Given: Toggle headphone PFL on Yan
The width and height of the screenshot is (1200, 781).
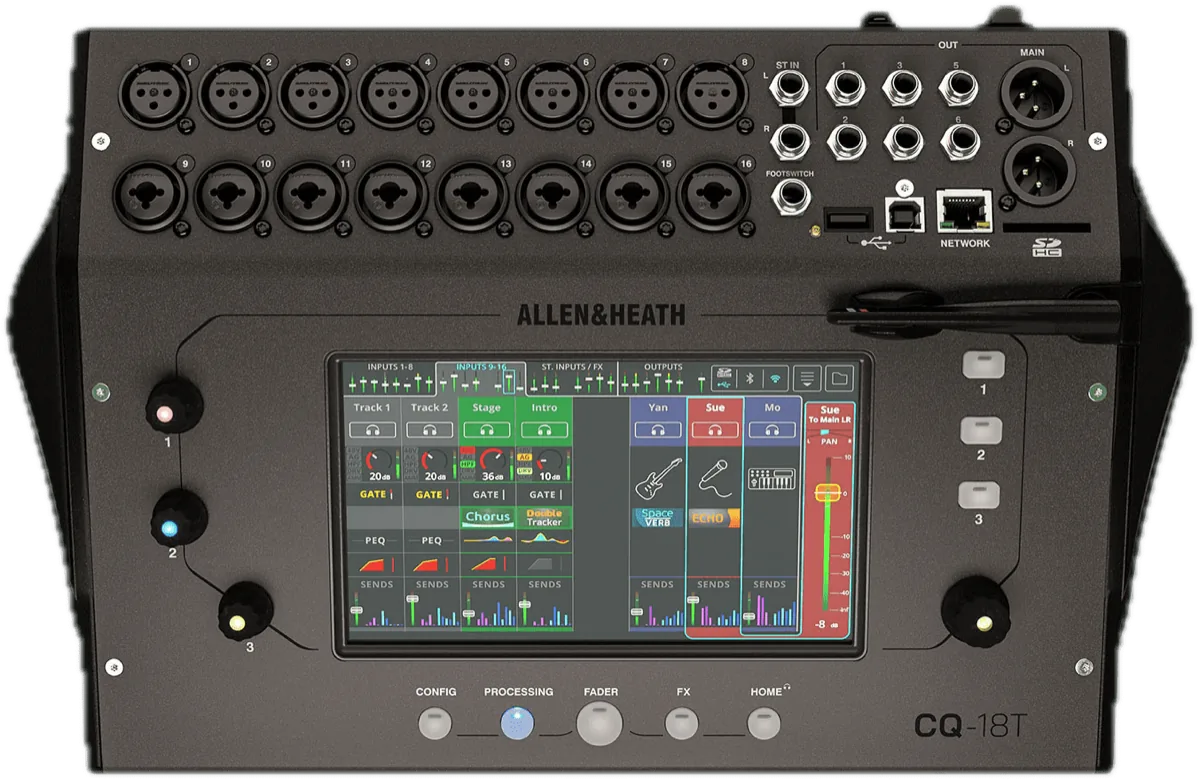Looking at the screenshot, I should pos(657,429).
